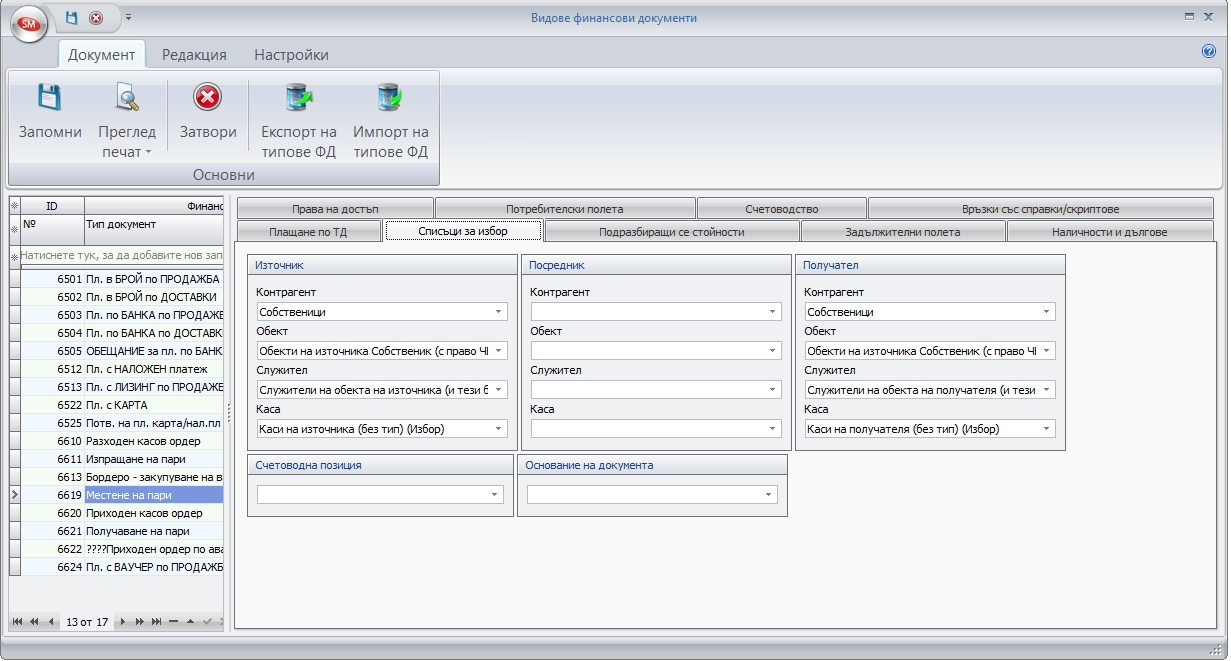Click the Запомни save icon in ribbon
This screenshot has width=1231, height=661.
50,97
